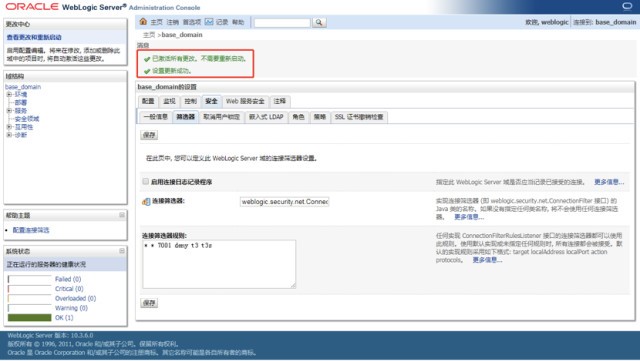
Task: Open 部署 in domain tree
Action: click(21, 102)
